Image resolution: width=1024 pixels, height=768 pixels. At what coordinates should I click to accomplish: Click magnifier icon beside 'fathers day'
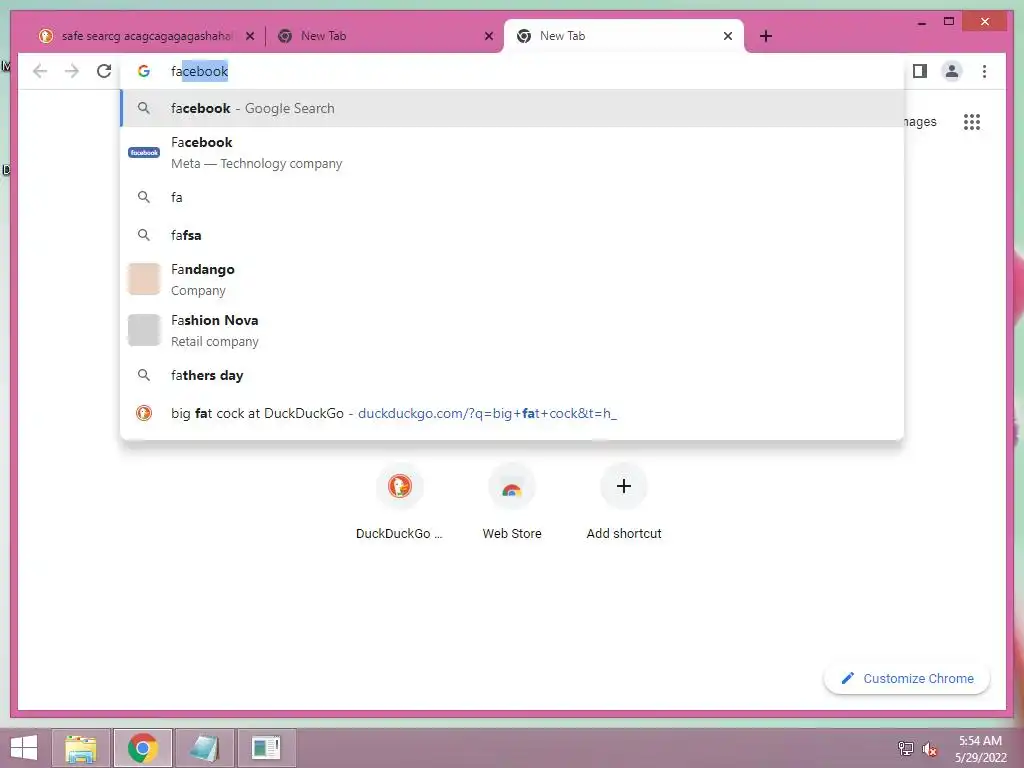click(144, 376)
